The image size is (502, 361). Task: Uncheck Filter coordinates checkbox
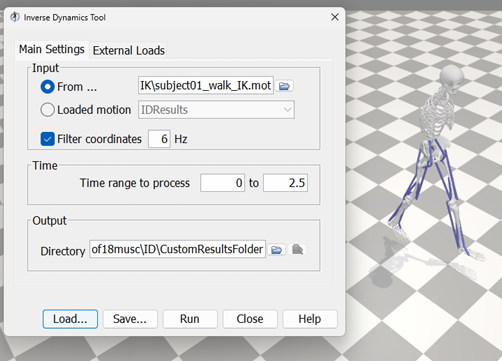click(x=47, y=139)
